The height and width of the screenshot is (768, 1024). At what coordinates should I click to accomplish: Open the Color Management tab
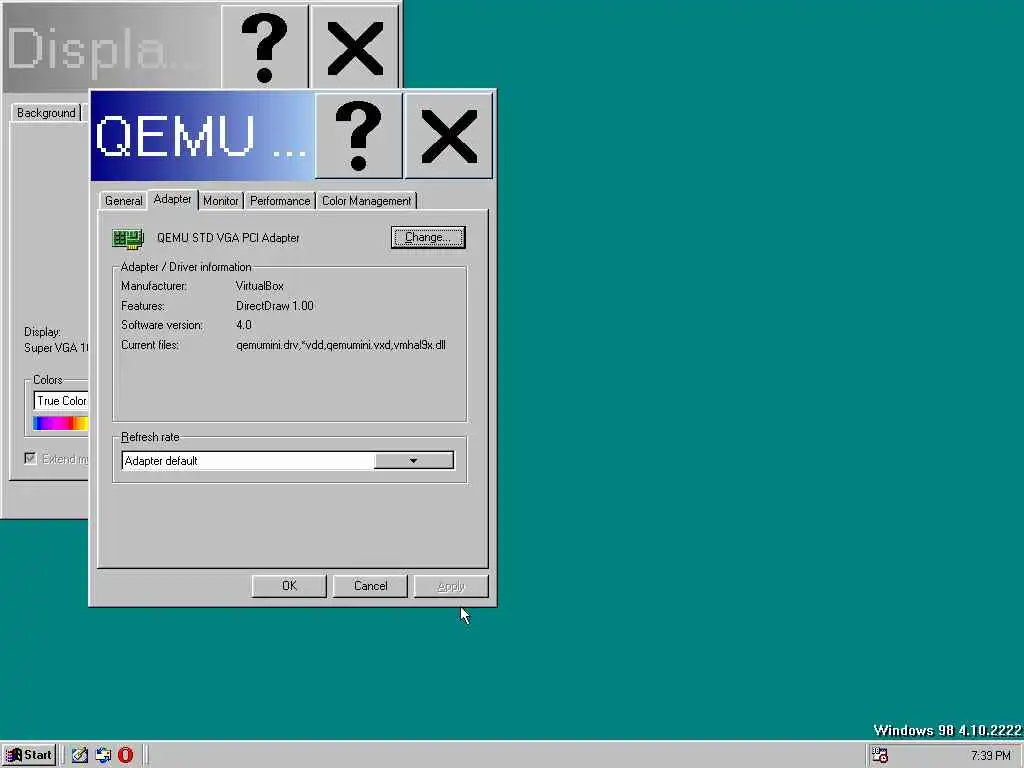point(366,200)
